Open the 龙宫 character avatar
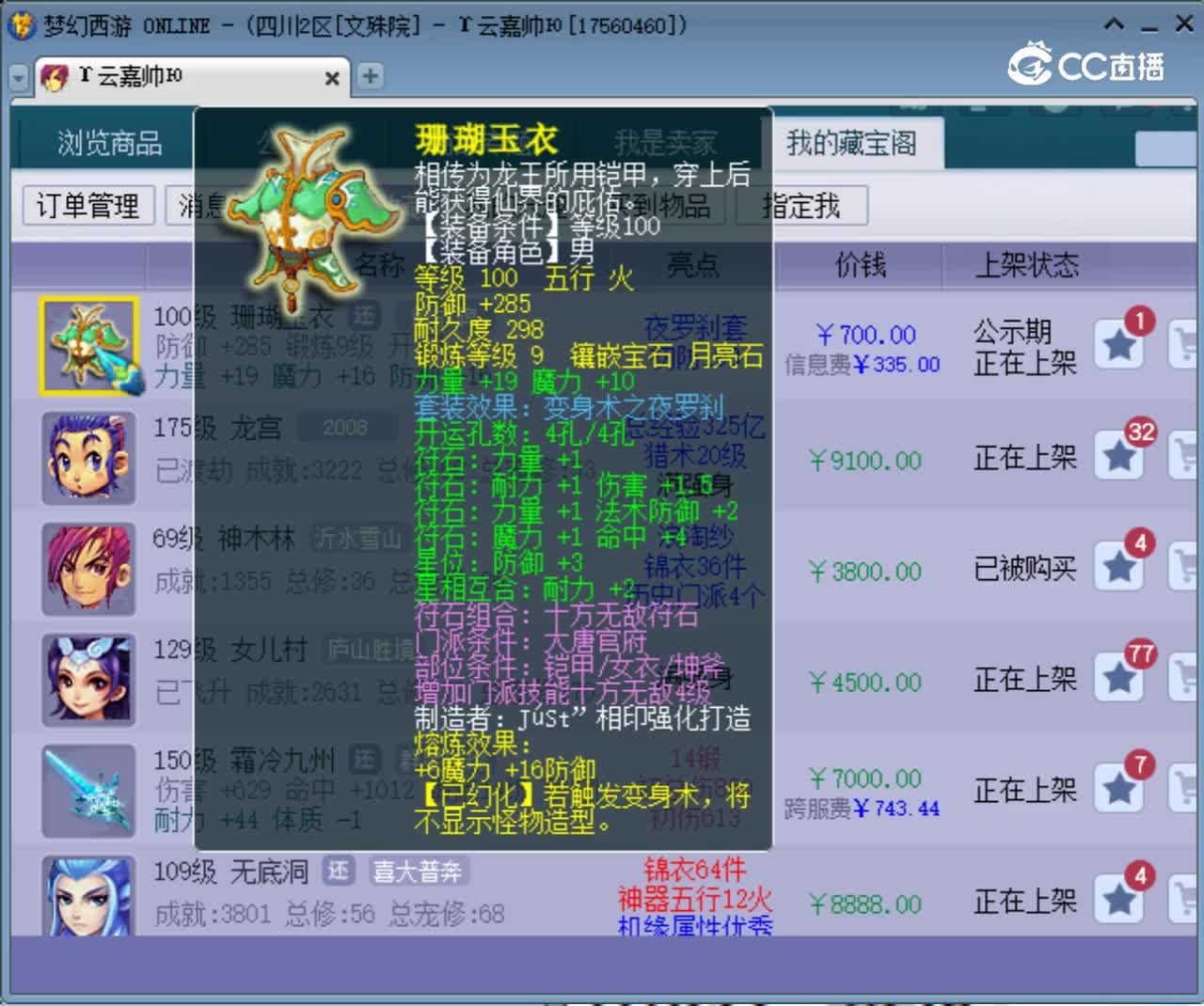This screenshot has width=1204, height=1006. tap(89, 458)
